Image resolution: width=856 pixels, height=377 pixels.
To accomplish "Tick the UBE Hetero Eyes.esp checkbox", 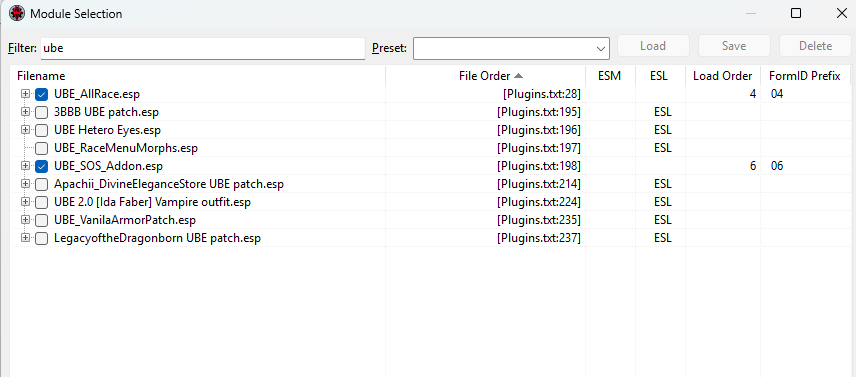I will tap(41, 130).
